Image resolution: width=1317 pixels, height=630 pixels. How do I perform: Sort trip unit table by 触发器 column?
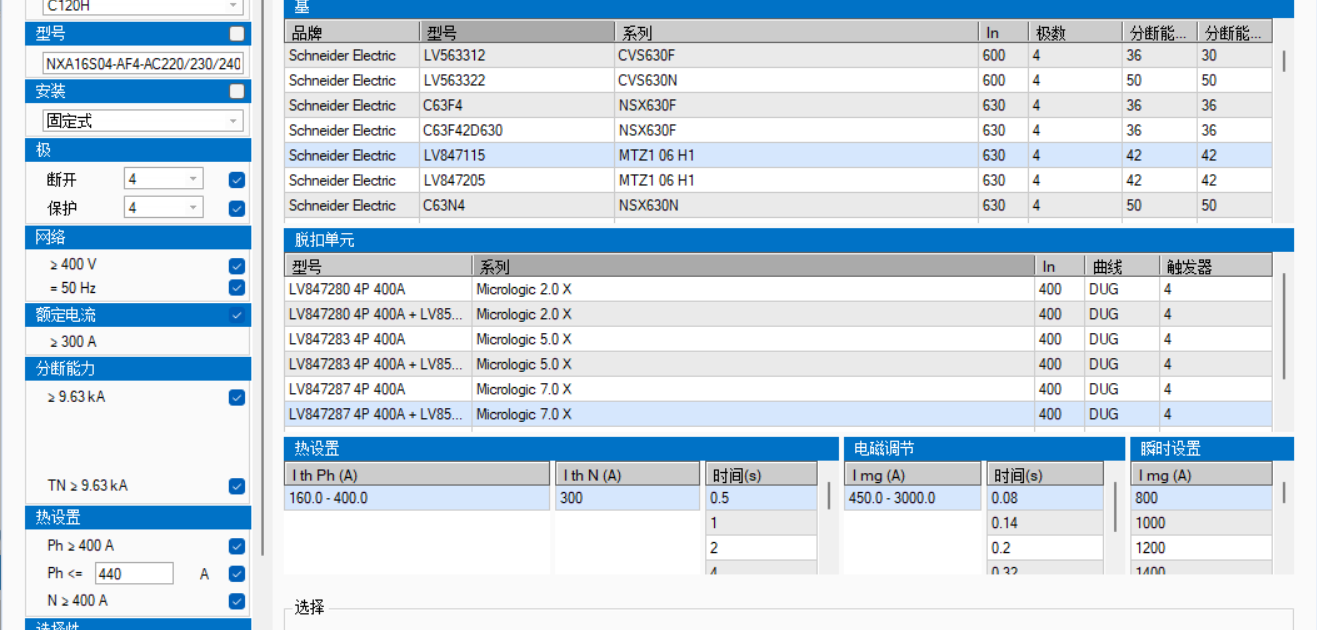click(x=1215, y=267)
